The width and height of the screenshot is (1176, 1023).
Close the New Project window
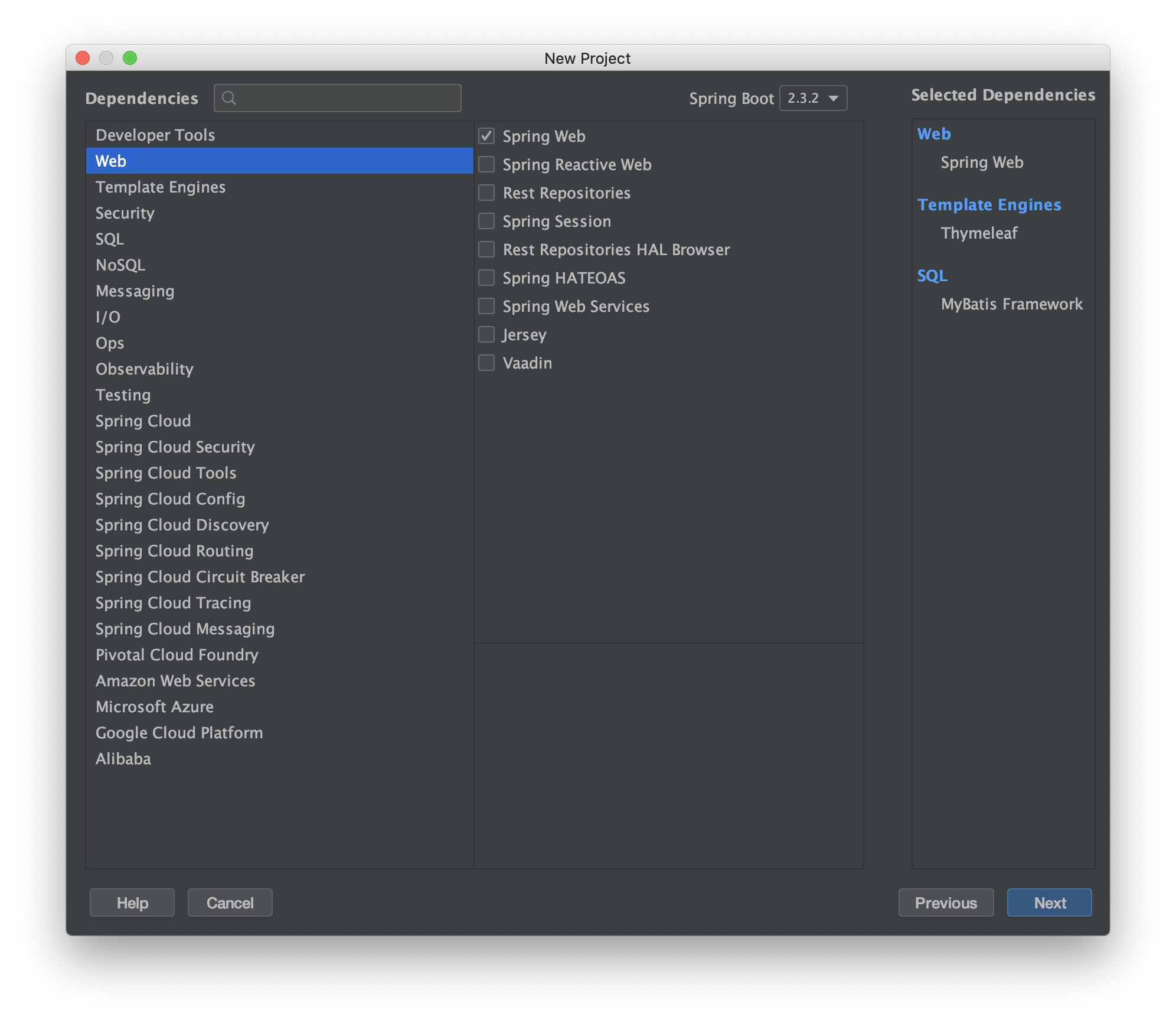point(83,58)
